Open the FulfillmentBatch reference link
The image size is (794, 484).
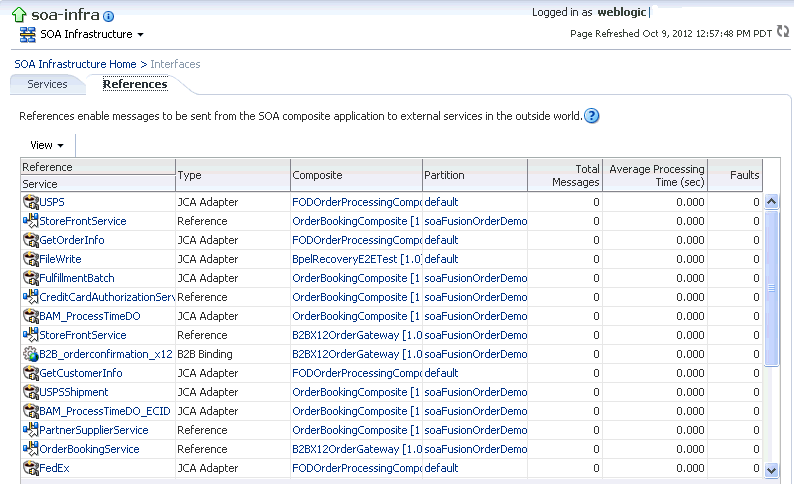pyautogui.click(x=77, y=278)
